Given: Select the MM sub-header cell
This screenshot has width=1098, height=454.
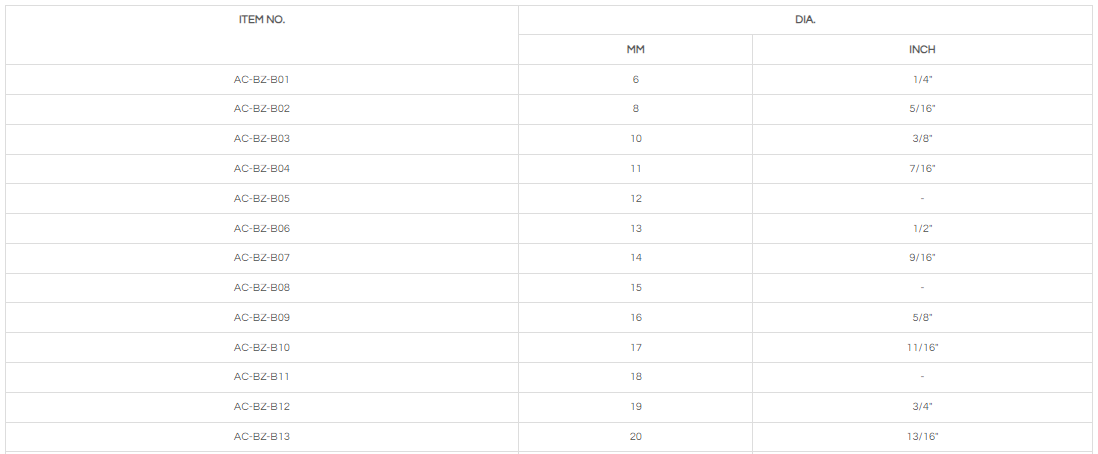Looking at the screenshot, I should click(635, 49).
